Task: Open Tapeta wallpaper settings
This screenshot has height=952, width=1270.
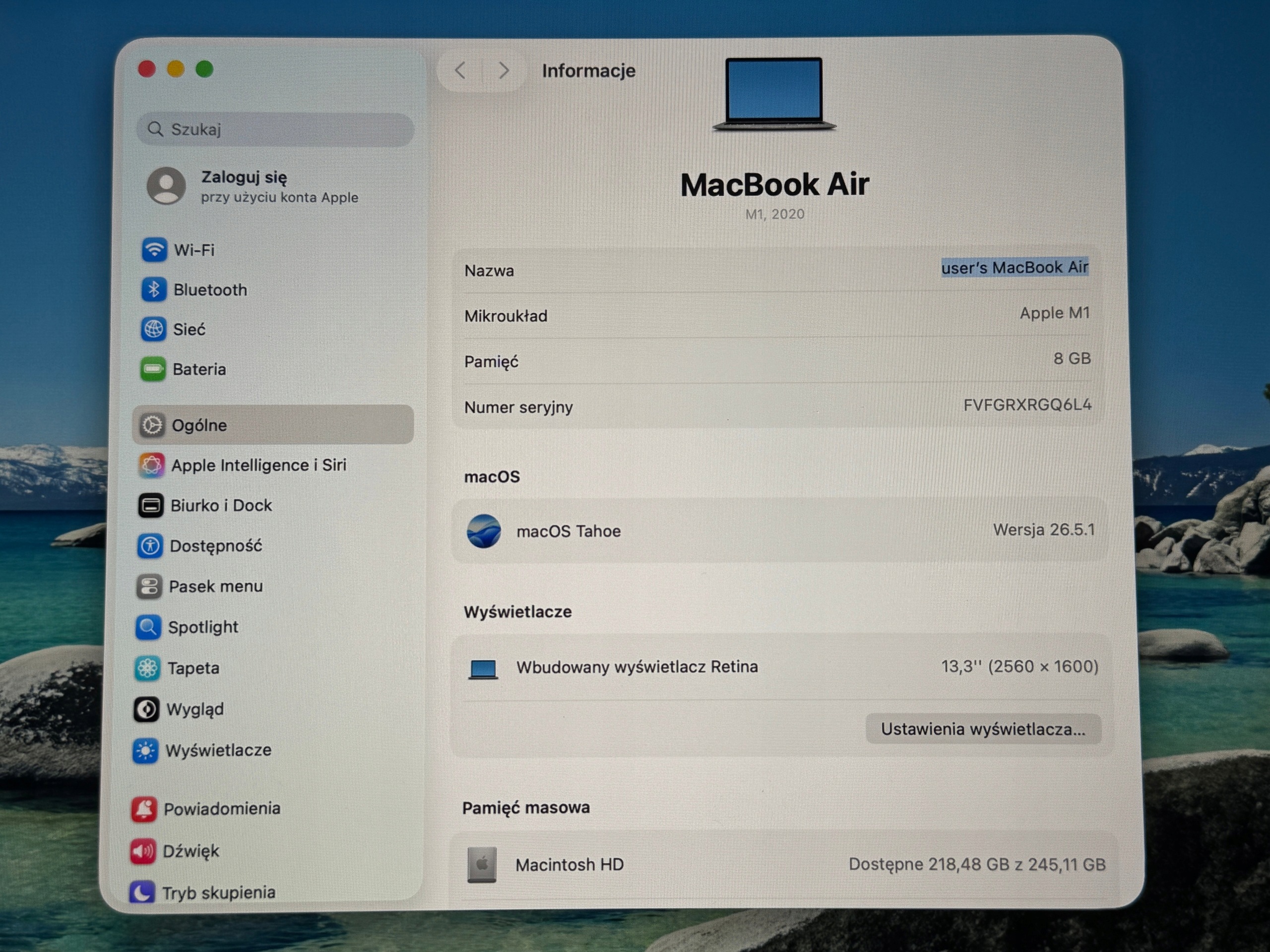Action: tap(177, 668)
